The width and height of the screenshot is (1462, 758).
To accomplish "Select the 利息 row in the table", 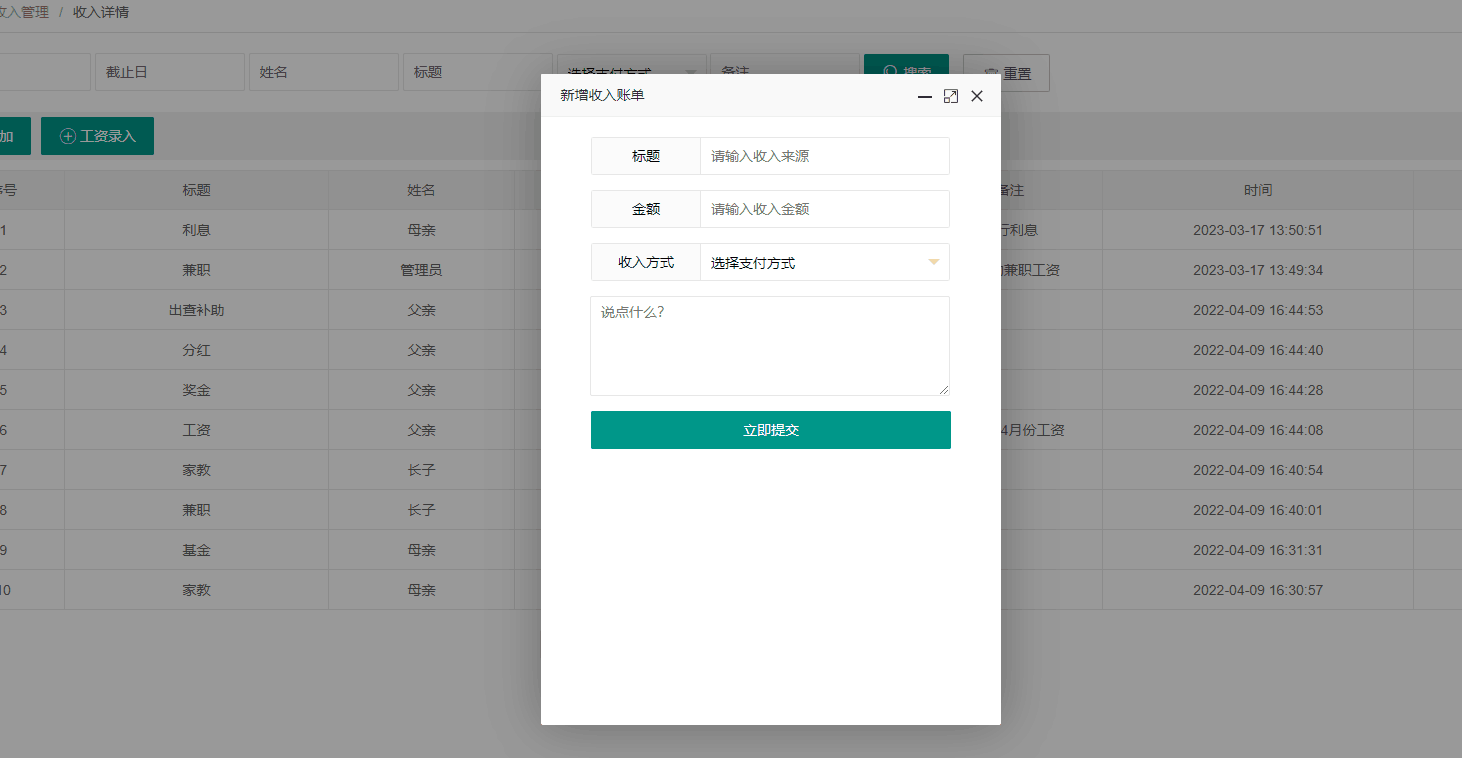I will pos(196,229).
